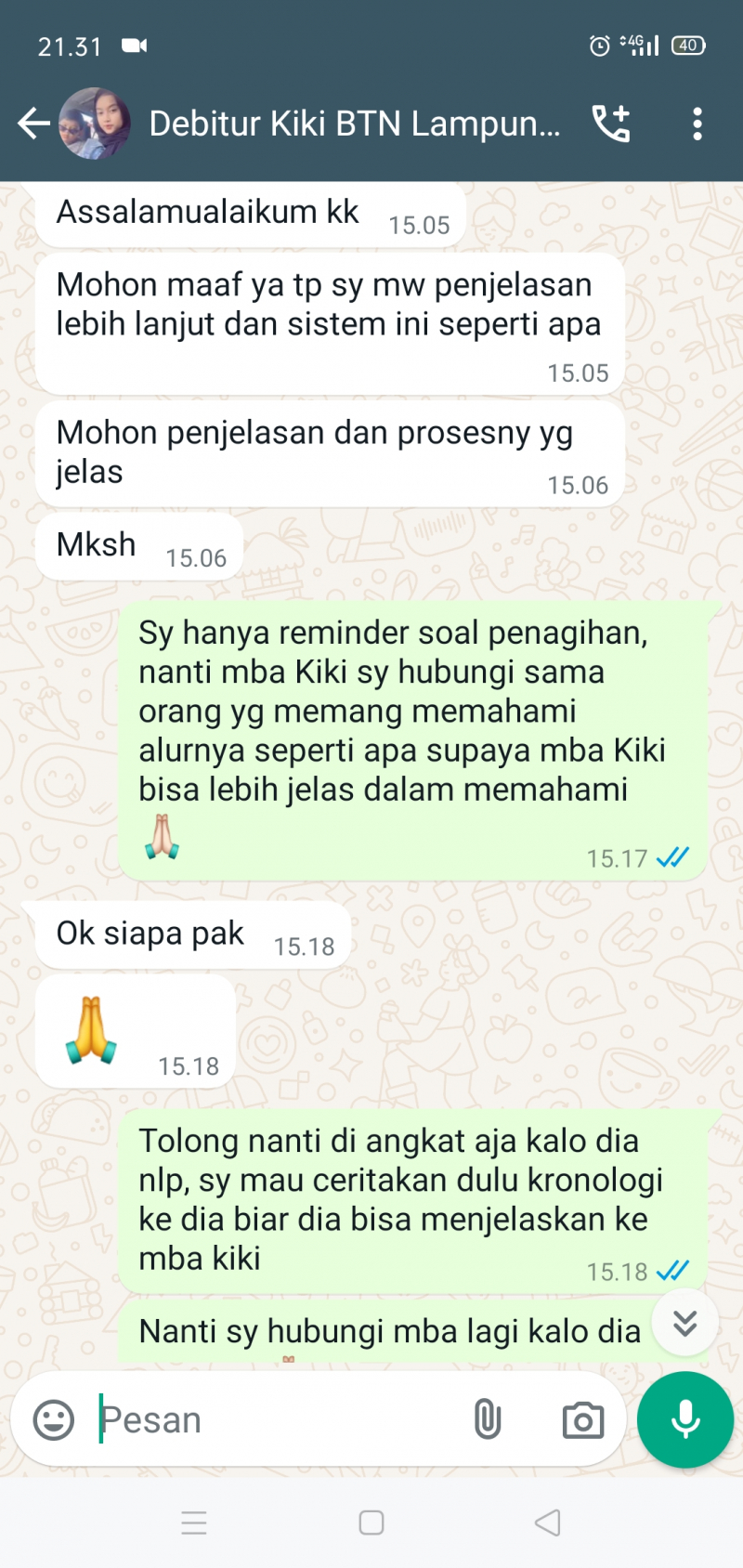Tap the Android home navigation button
The height and width of the screenshot is (1568, 743).
point(371,1522)
